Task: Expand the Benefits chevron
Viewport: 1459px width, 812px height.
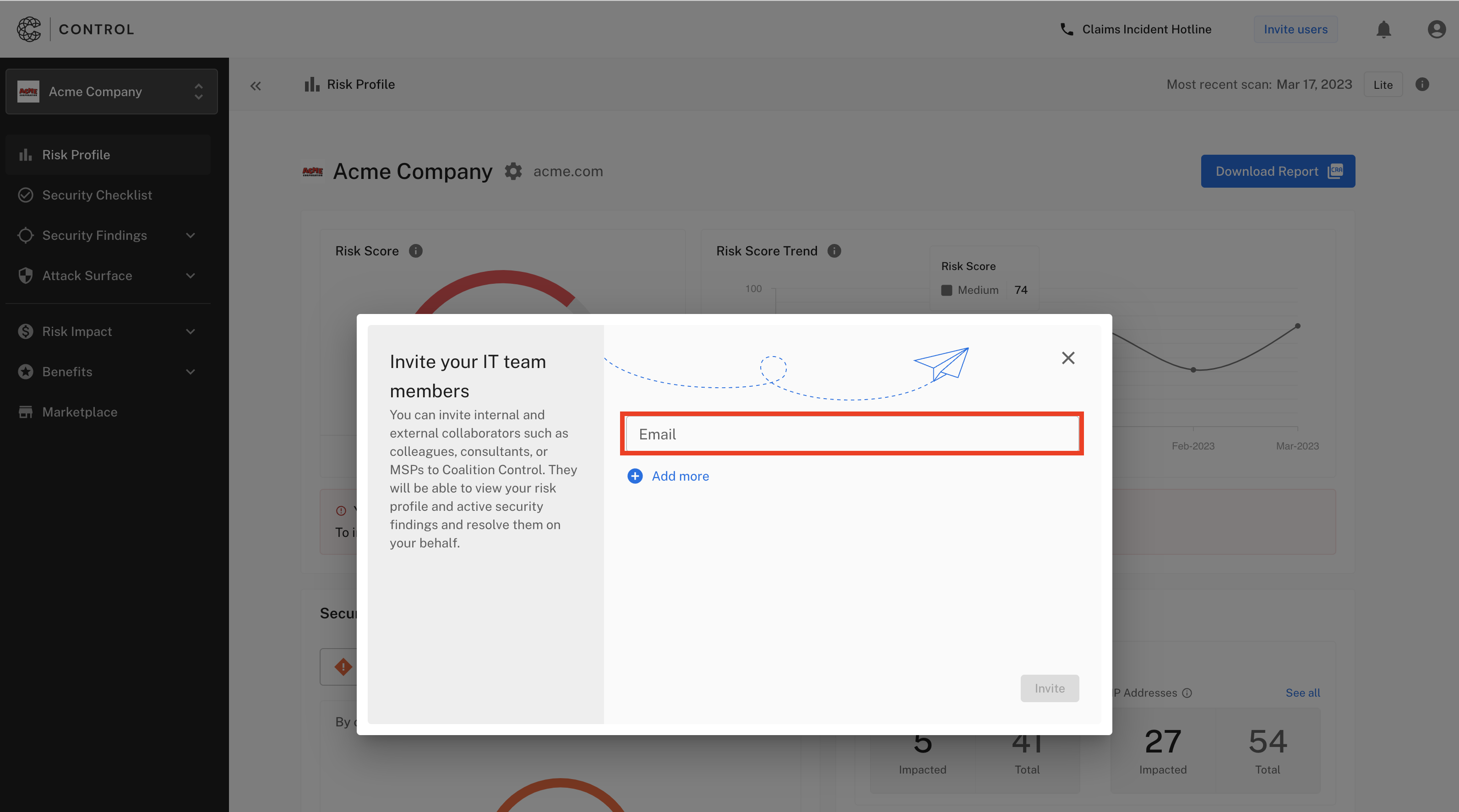Action: click(191, 372)
